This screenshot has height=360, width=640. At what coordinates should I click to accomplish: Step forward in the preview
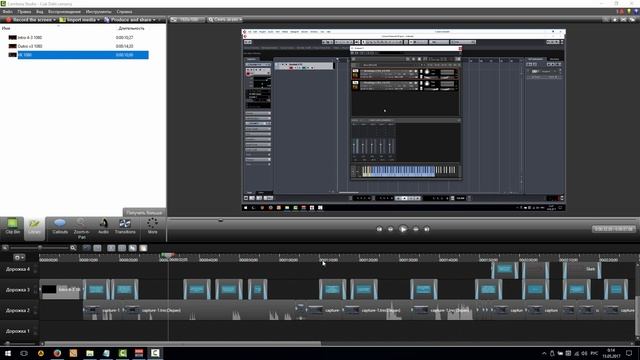coord(416,229)
